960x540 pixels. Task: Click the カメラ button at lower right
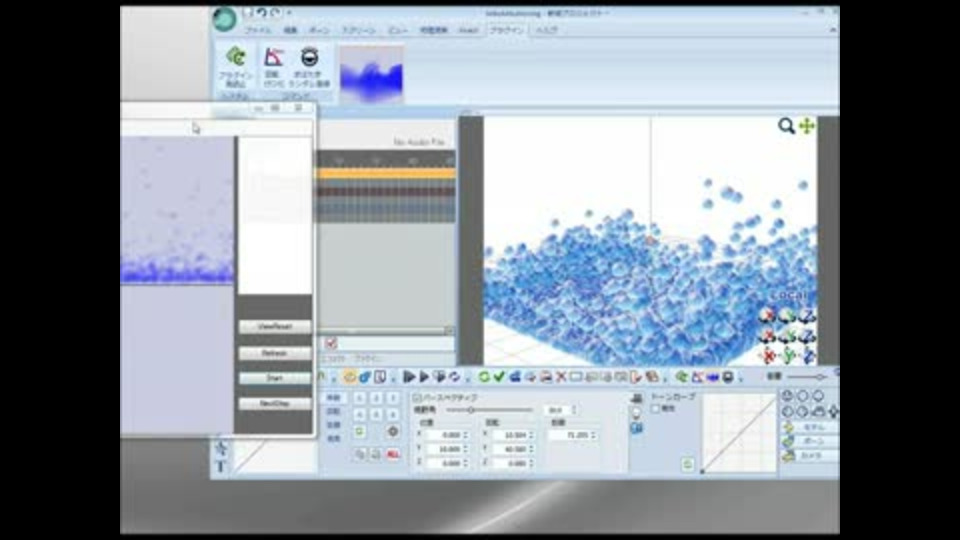[809, 456]
